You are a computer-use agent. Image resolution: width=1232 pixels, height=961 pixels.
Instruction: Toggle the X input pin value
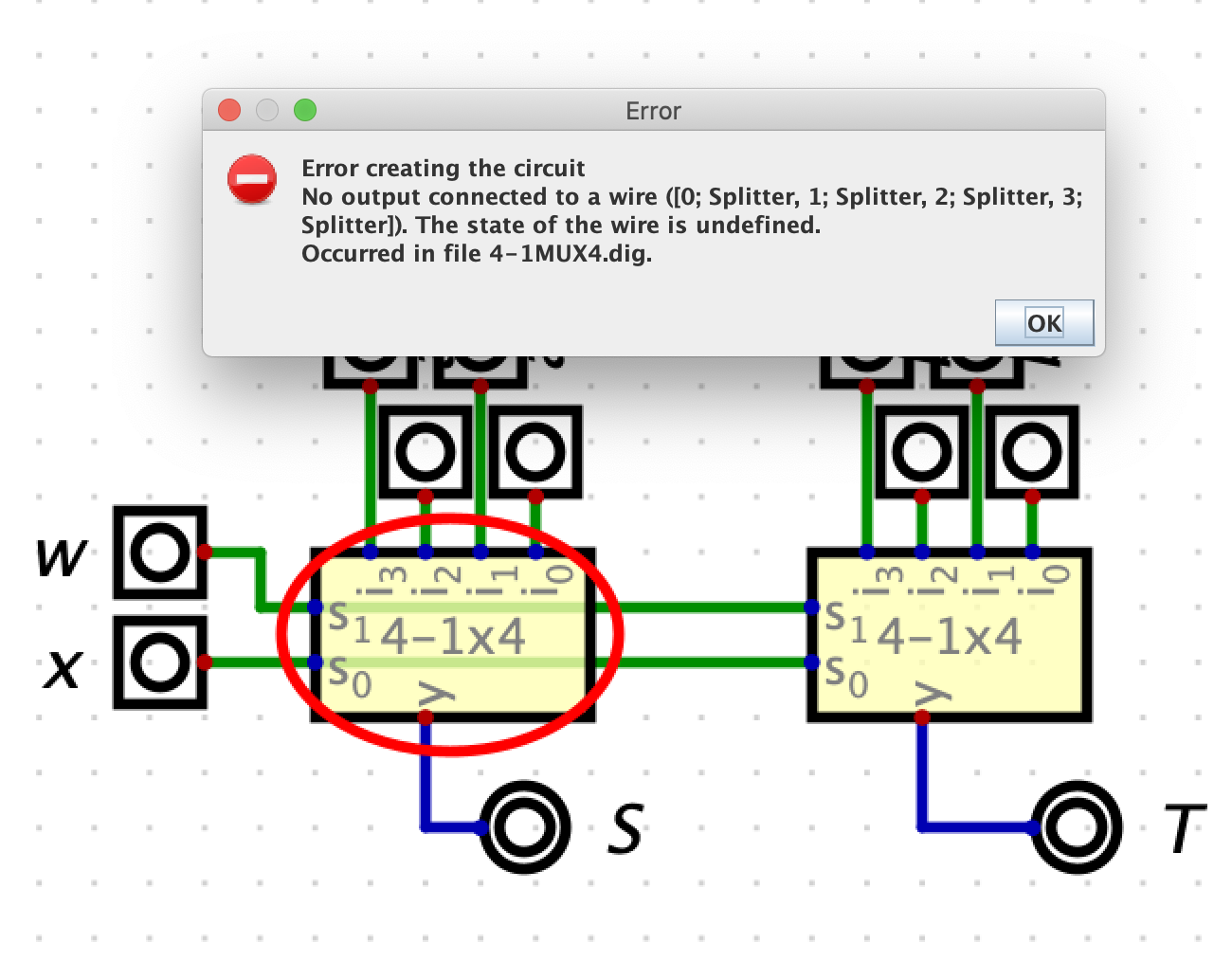coord(161,663)
